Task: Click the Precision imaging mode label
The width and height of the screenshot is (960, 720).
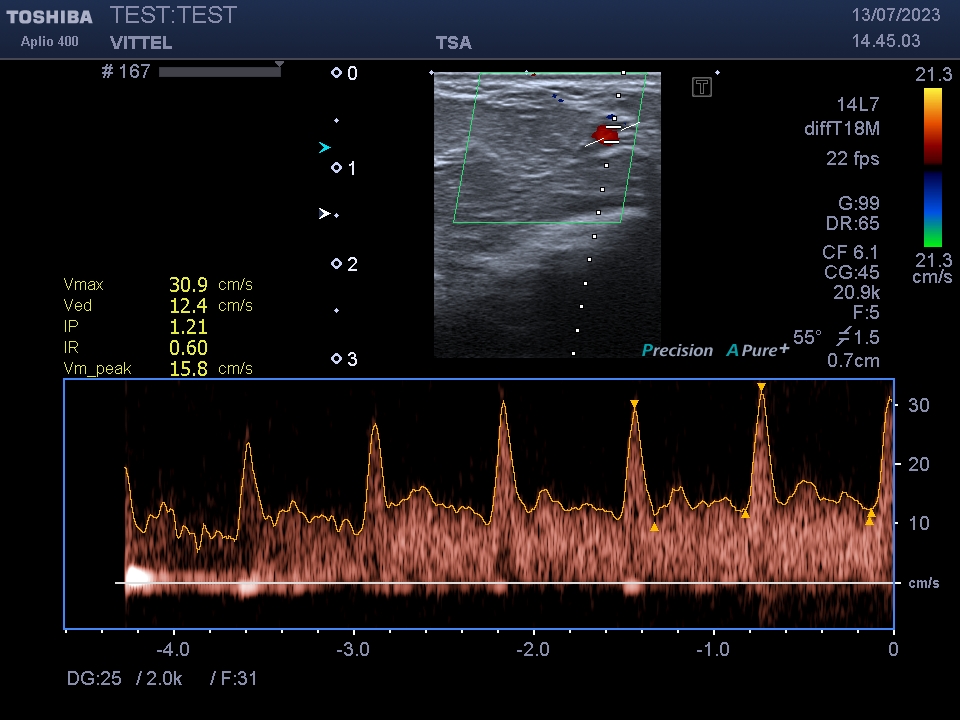Action: [677, 350]
